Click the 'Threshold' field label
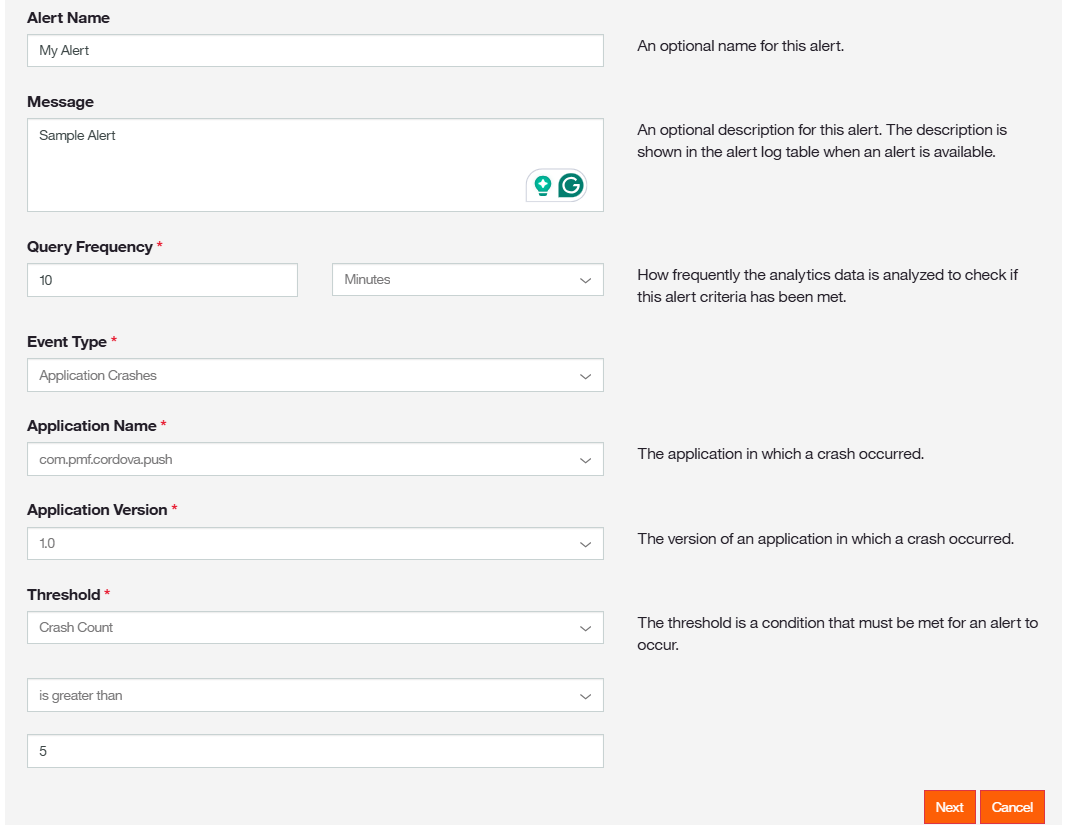Image resolution: width=1069 pixels, height=825 pixels. [64, 595]
